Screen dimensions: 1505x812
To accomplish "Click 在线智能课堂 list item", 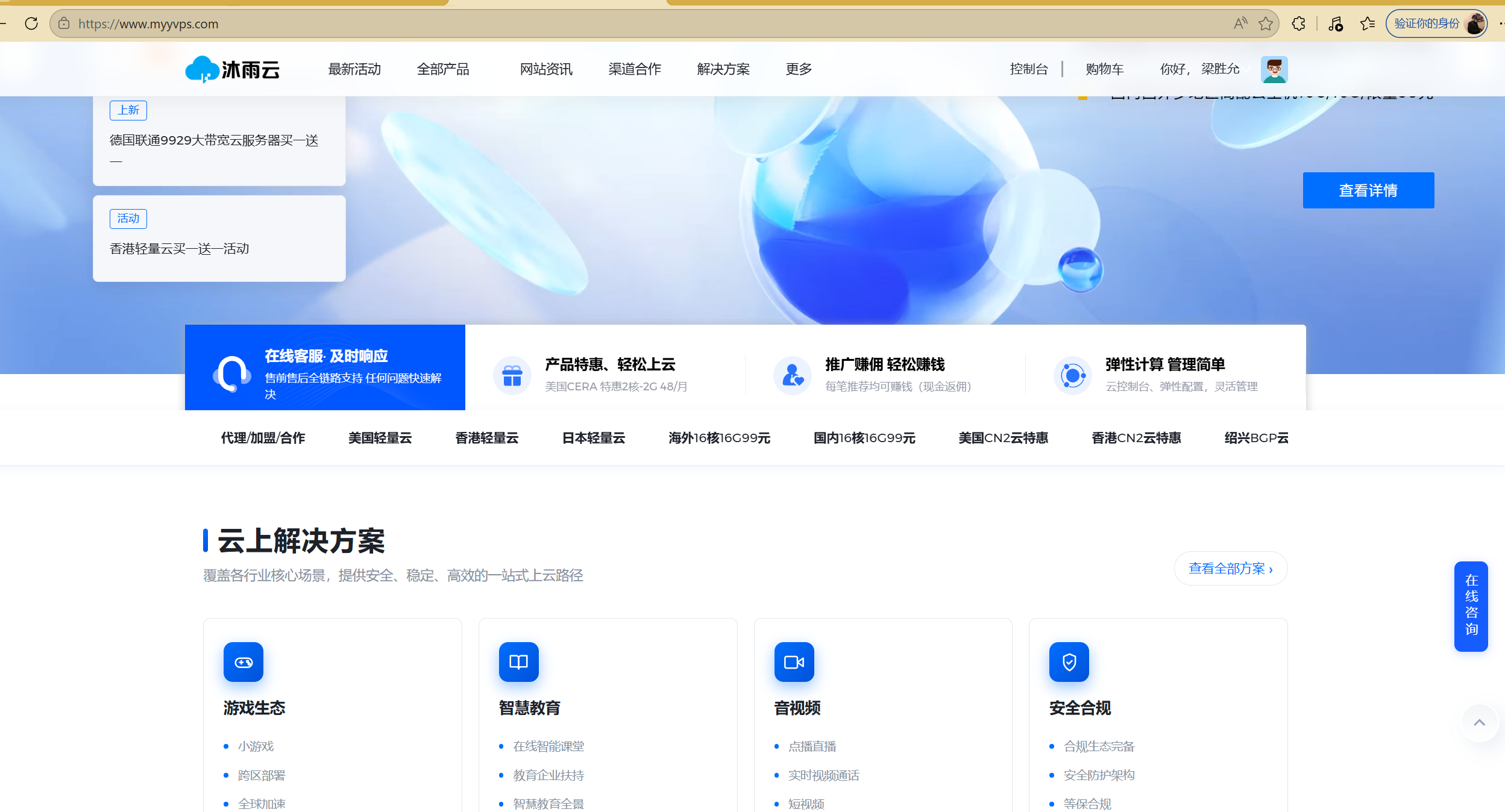I will 548,746.
